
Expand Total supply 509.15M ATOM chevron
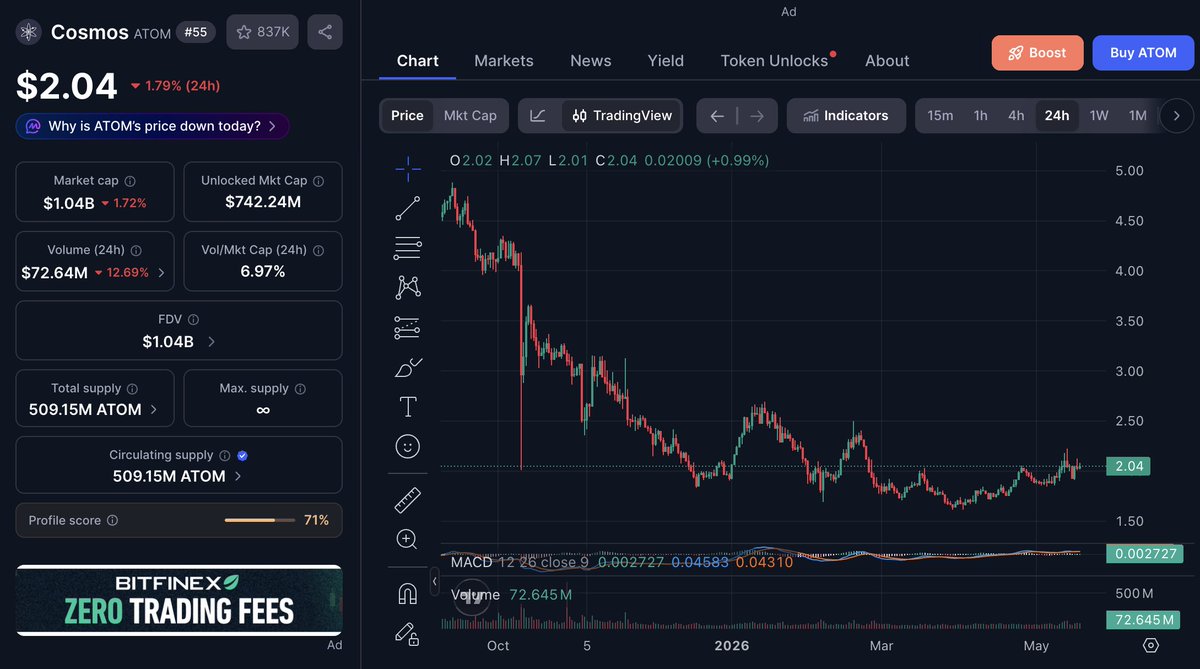(x=153, y=410)
